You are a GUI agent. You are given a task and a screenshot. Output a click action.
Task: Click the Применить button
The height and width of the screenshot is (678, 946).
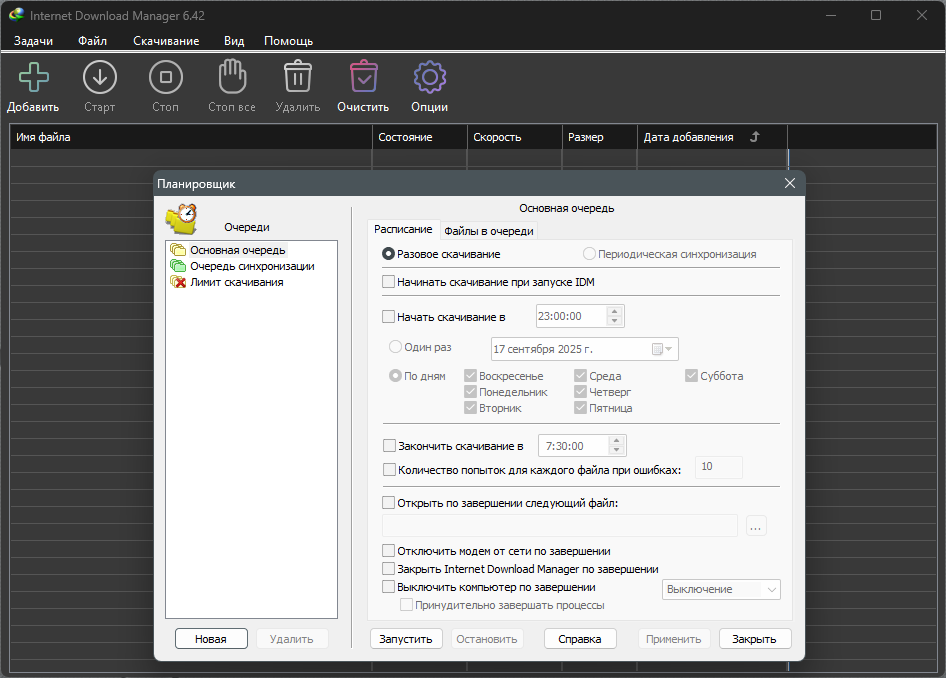click(x=674, y=639)
